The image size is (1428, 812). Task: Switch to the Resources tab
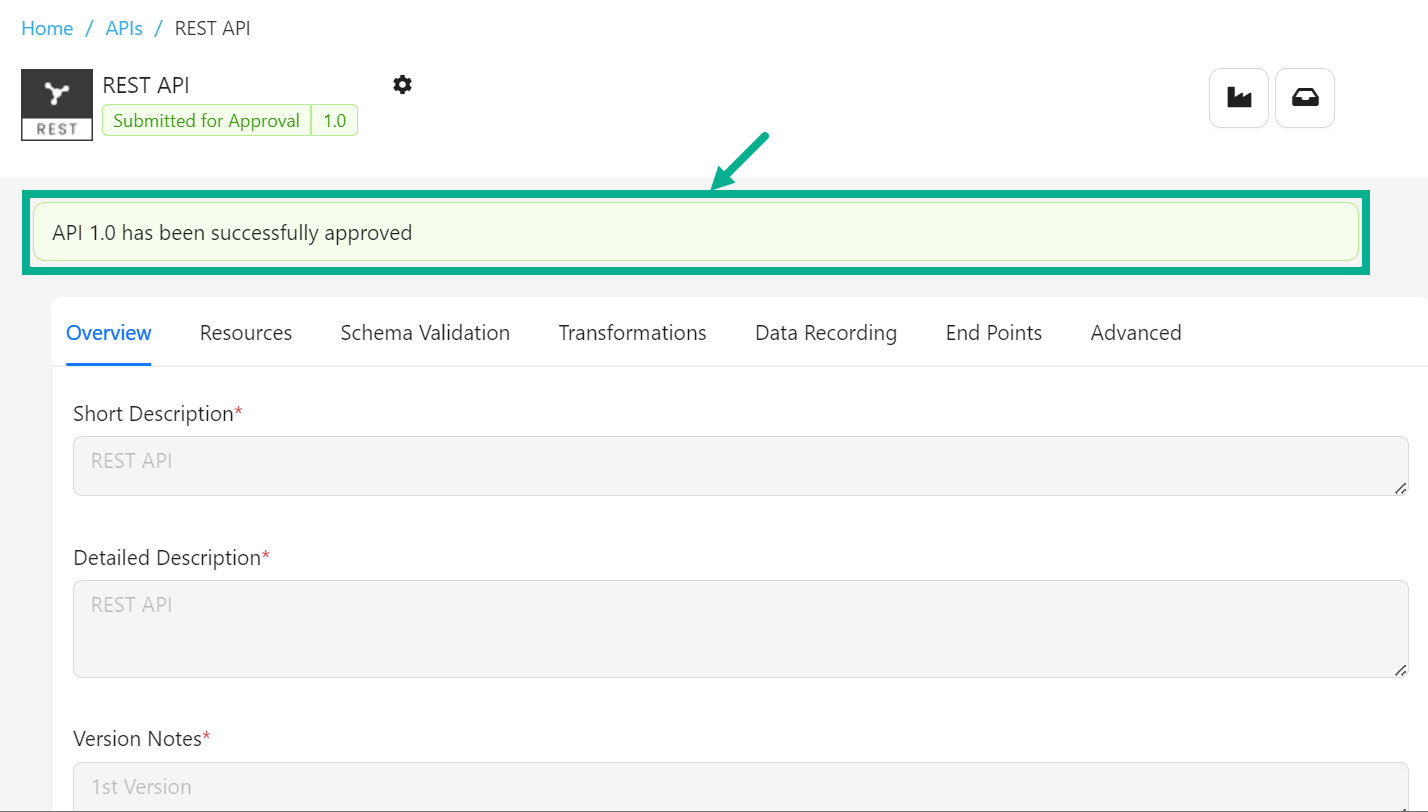[246, 333]
